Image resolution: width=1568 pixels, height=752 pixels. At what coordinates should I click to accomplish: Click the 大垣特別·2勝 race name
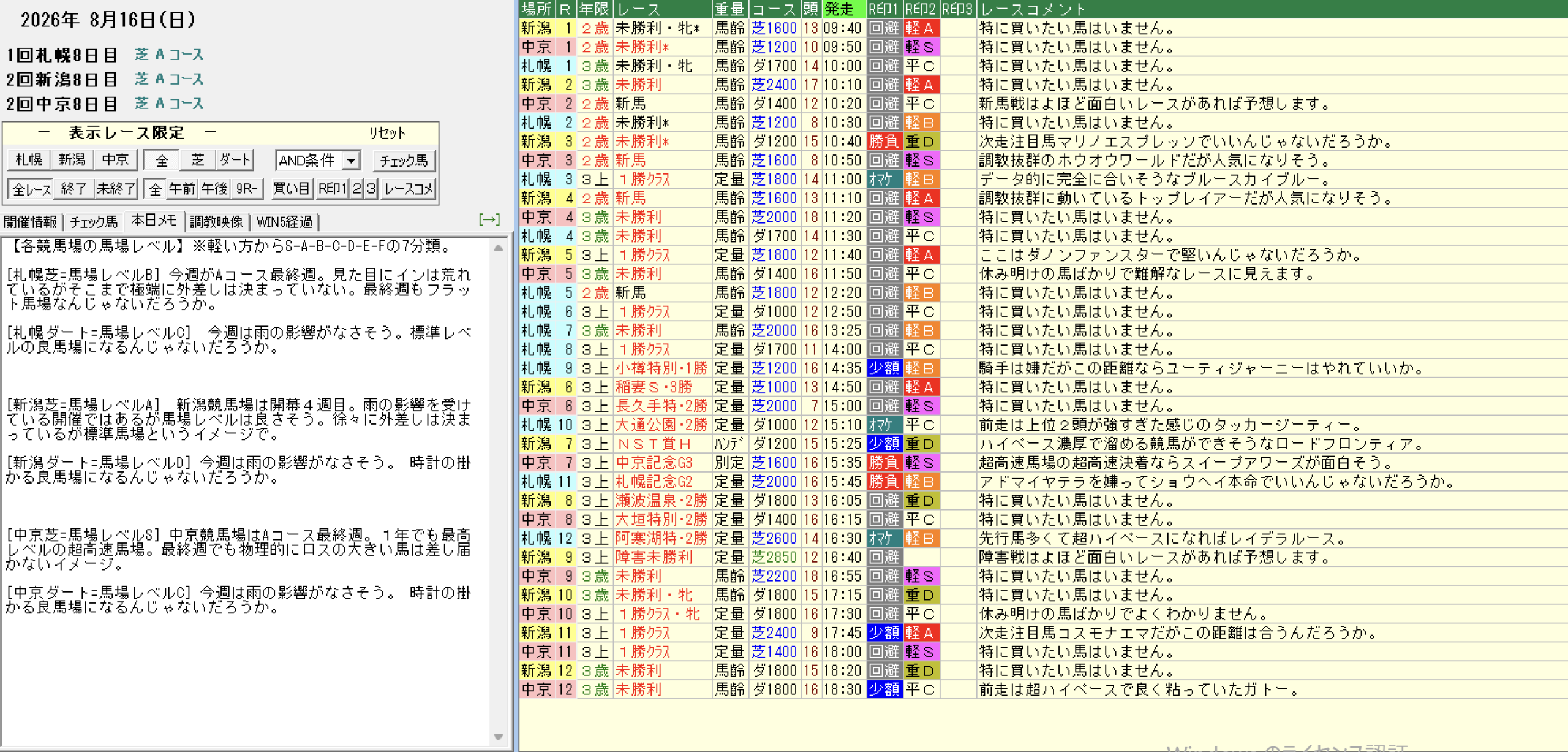coord(661,519)
